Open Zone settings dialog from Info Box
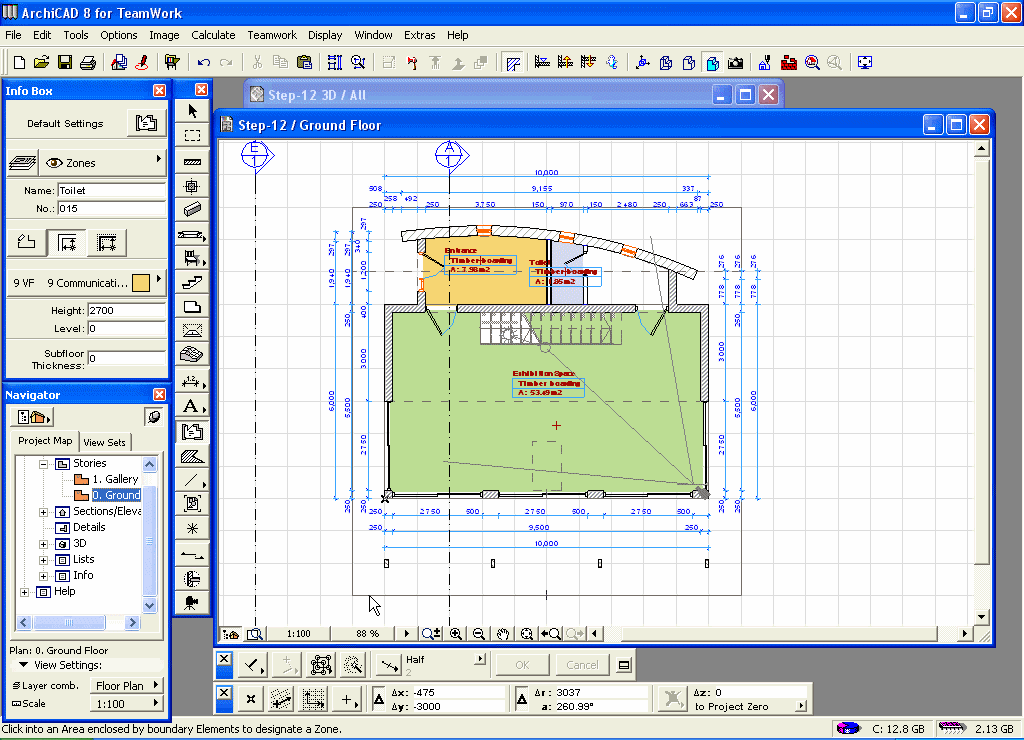The width and height of the screenshot is (1024, 740). (146, 124)
